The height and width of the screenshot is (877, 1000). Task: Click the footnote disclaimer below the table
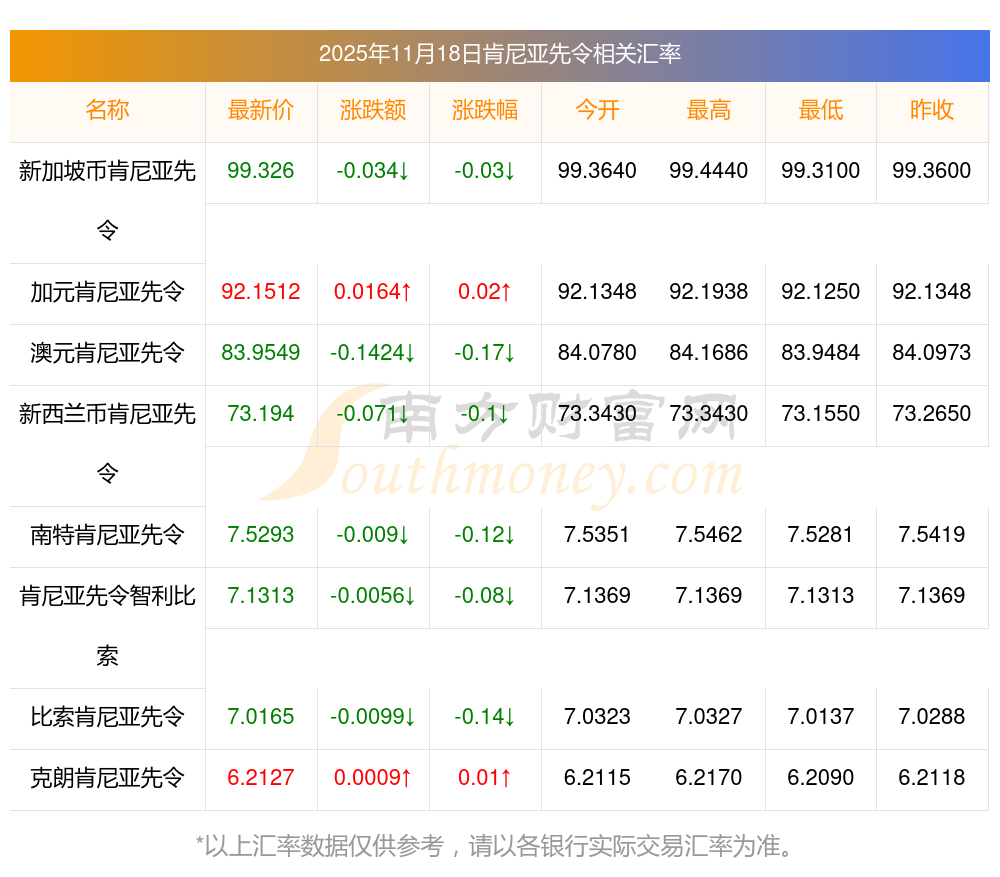(x=497, y=846)
